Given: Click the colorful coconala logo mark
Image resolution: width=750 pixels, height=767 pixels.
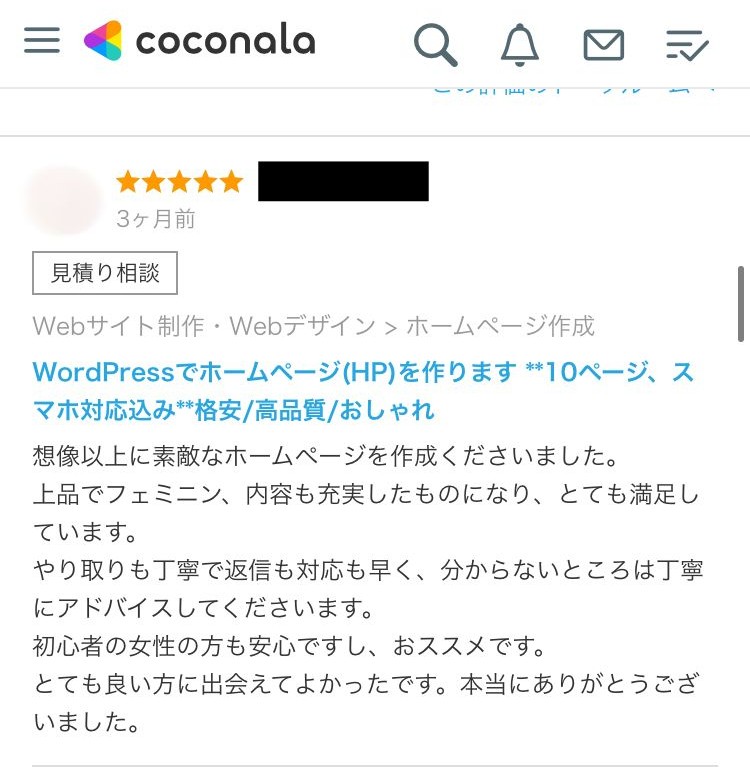Looking at the screenshot, I should pyautogui.click(x=103, y=40).
